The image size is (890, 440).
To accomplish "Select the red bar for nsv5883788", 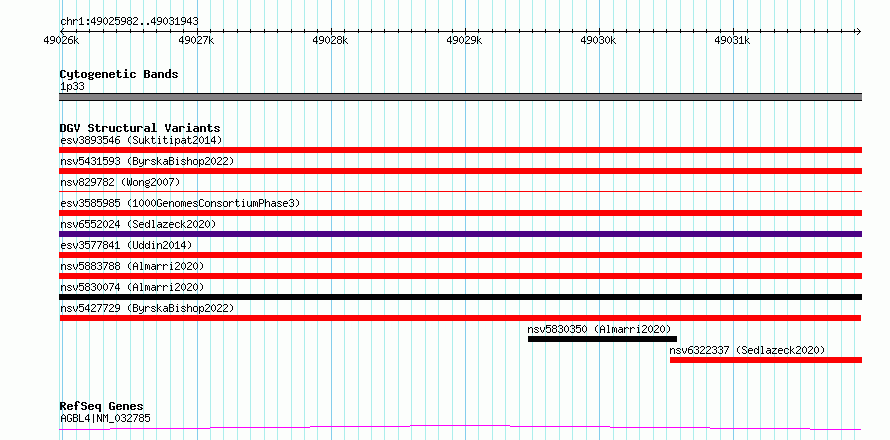I will 460,276.
